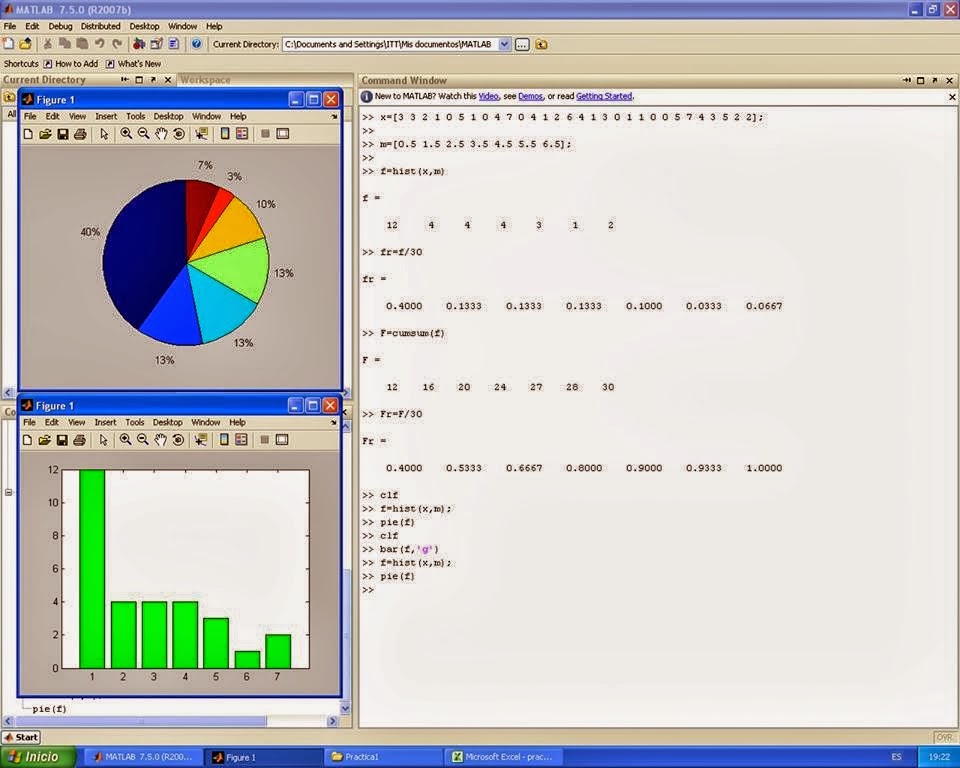Click browse-for-folder button beside Current Directory
The width and height of the screenshot is (960, 768).
pyautogui.click(x=522, y=44)
